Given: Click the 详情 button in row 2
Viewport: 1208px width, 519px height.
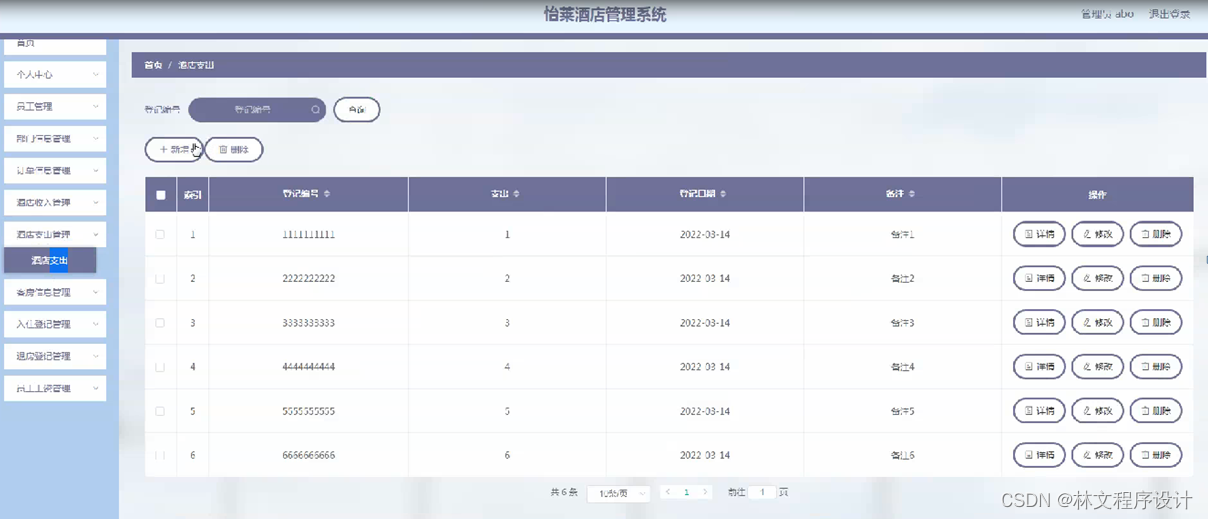Looking at the screenshot, I should coord(1039,278).
